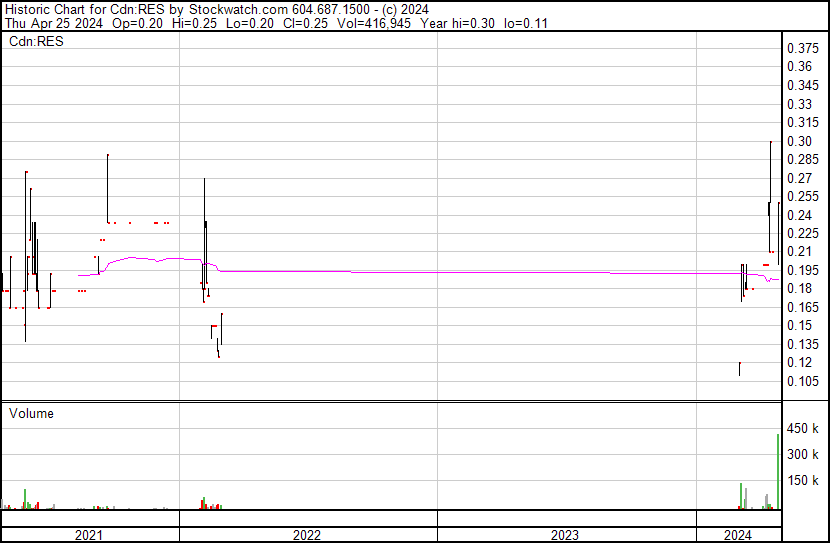Click the magenta moving average line in 2023

[x=566, y=272]
